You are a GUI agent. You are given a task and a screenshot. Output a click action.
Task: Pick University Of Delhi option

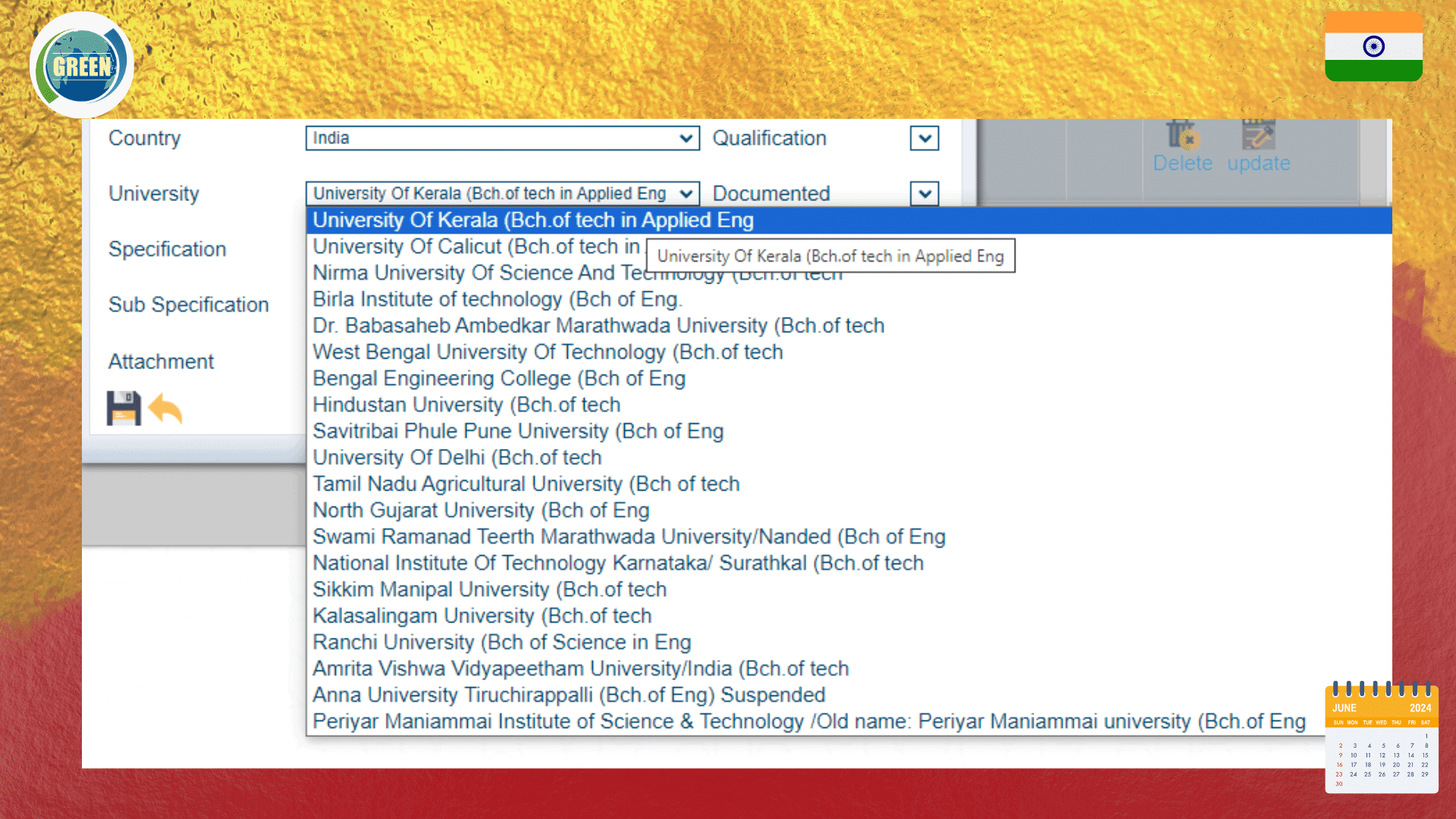pyautogui.click(x=457, y=458)
